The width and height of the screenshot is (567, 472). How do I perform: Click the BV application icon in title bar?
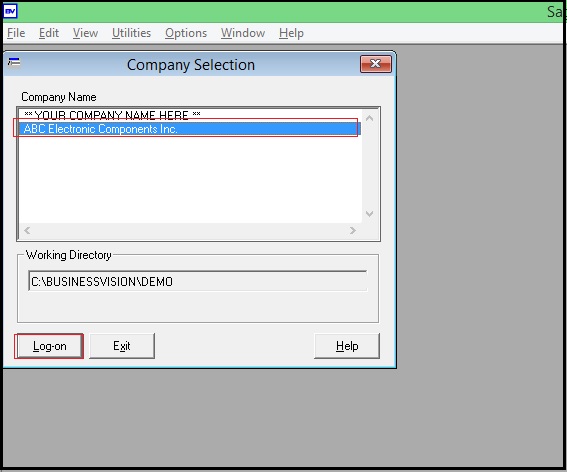click(x=10, y=12)
